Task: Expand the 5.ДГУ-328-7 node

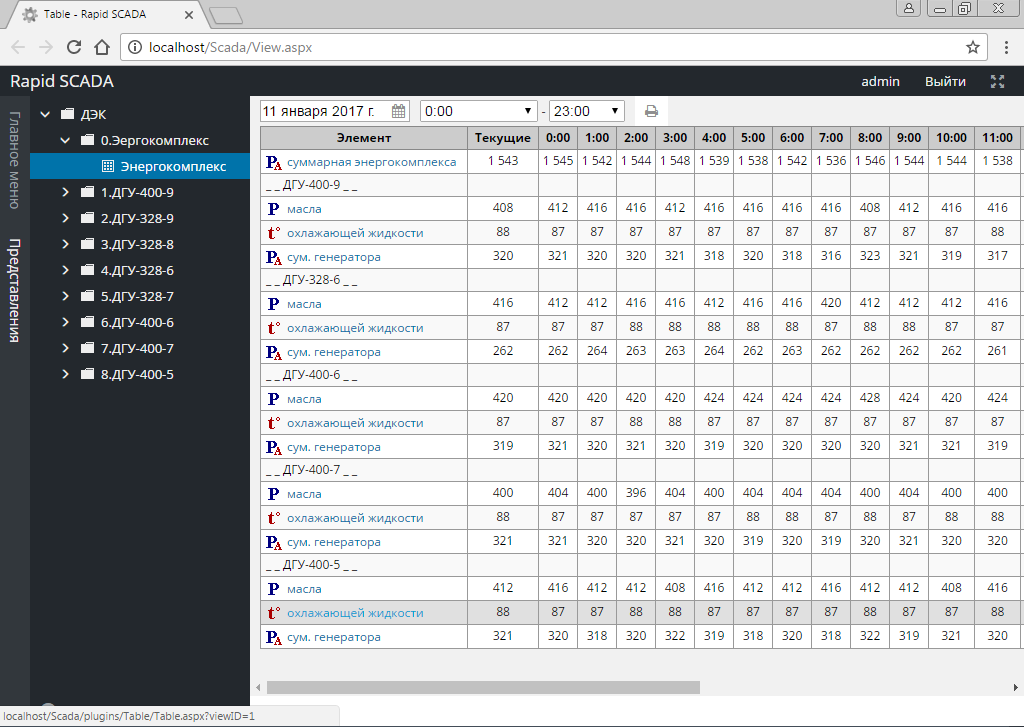Action: point(65,296)
